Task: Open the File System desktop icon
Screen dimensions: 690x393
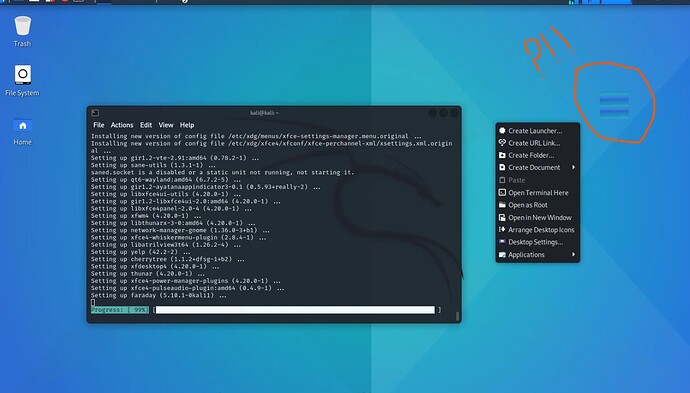Action: tap(22, 74)
